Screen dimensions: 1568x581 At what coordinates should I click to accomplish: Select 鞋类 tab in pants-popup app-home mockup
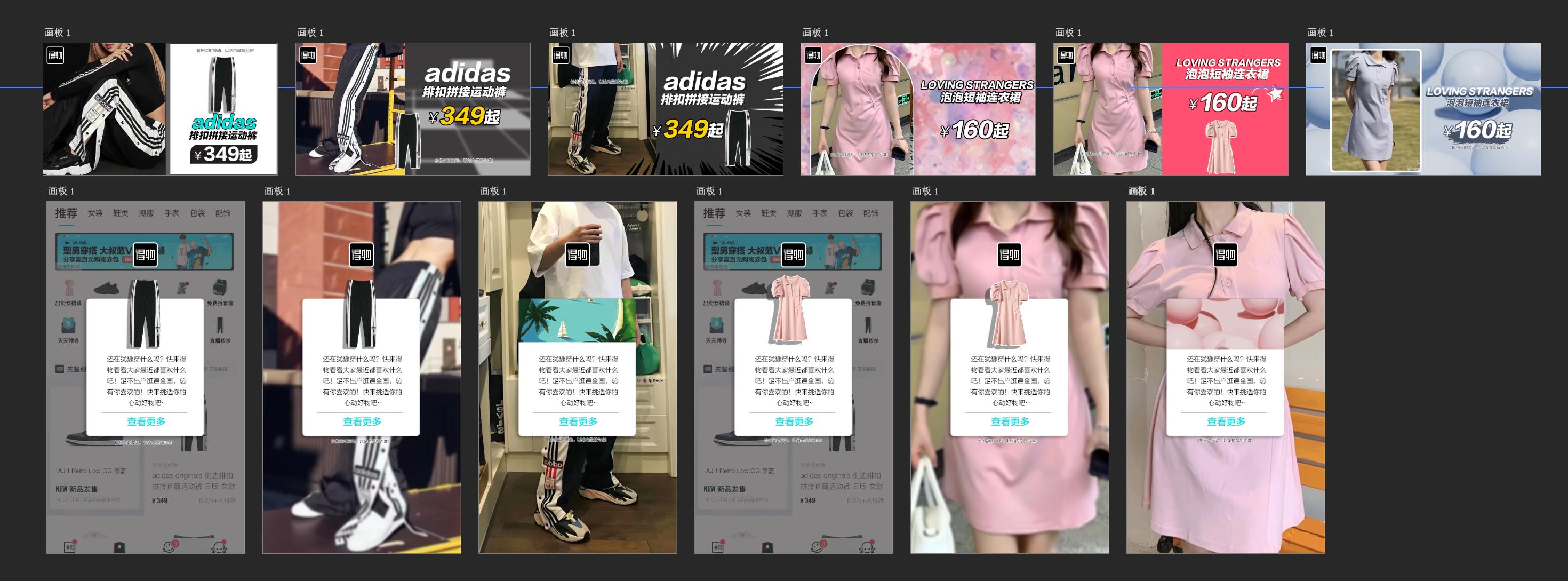coord(121,213)
